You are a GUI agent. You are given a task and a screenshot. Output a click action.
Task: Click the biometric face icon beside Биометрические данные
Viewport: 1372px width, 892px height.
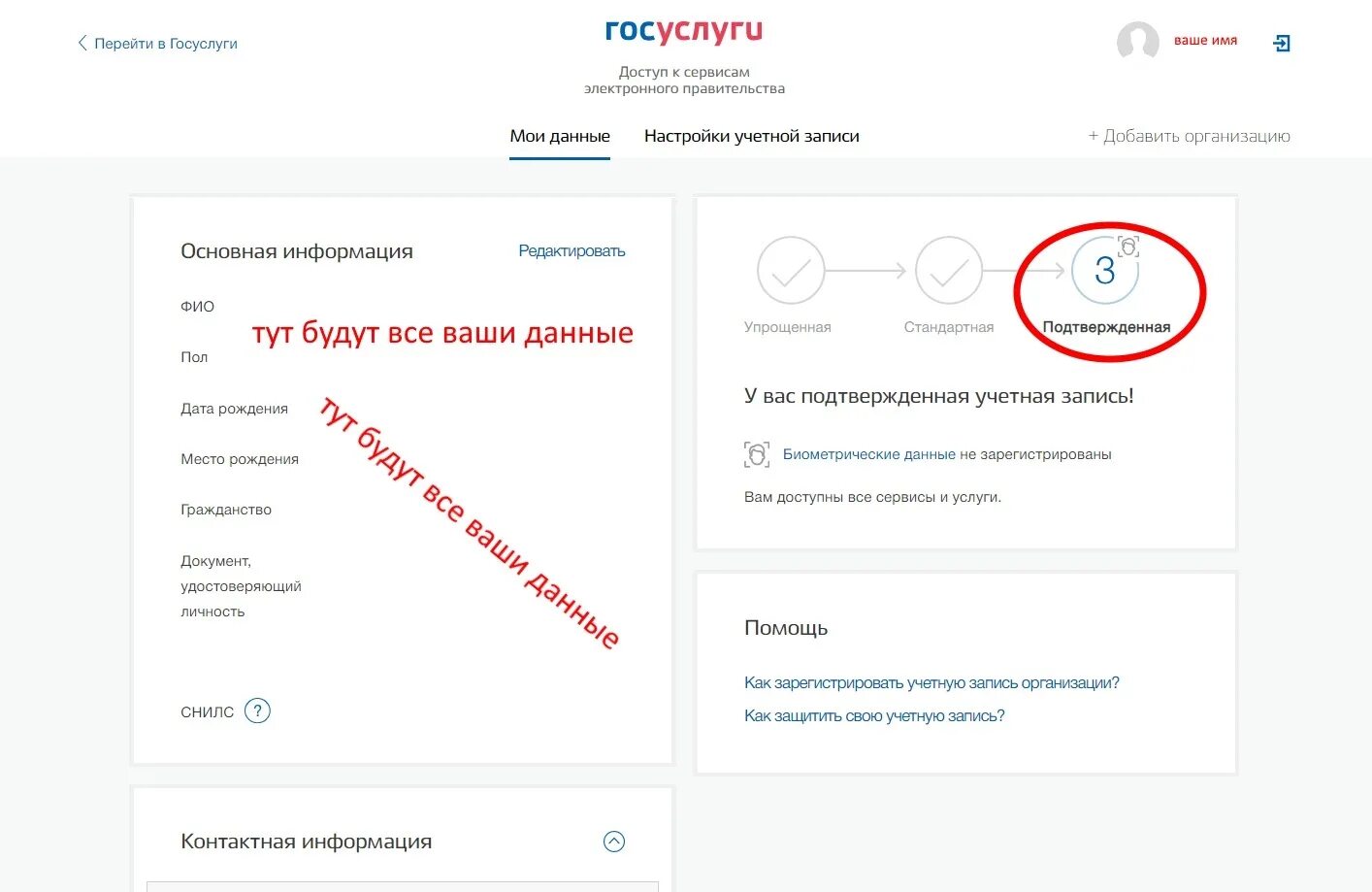point(757,454)
